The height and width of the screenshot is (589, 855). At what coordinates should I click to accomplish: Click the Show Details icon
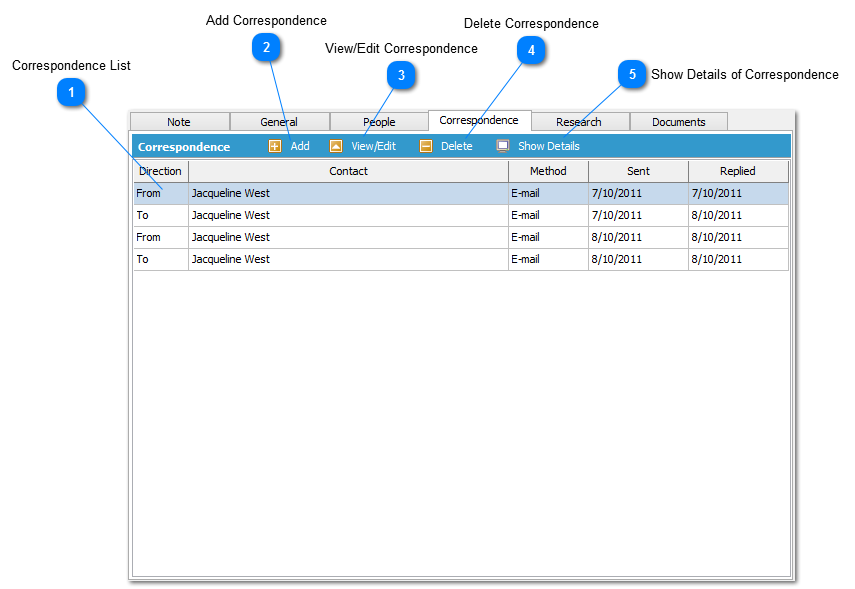503,146
